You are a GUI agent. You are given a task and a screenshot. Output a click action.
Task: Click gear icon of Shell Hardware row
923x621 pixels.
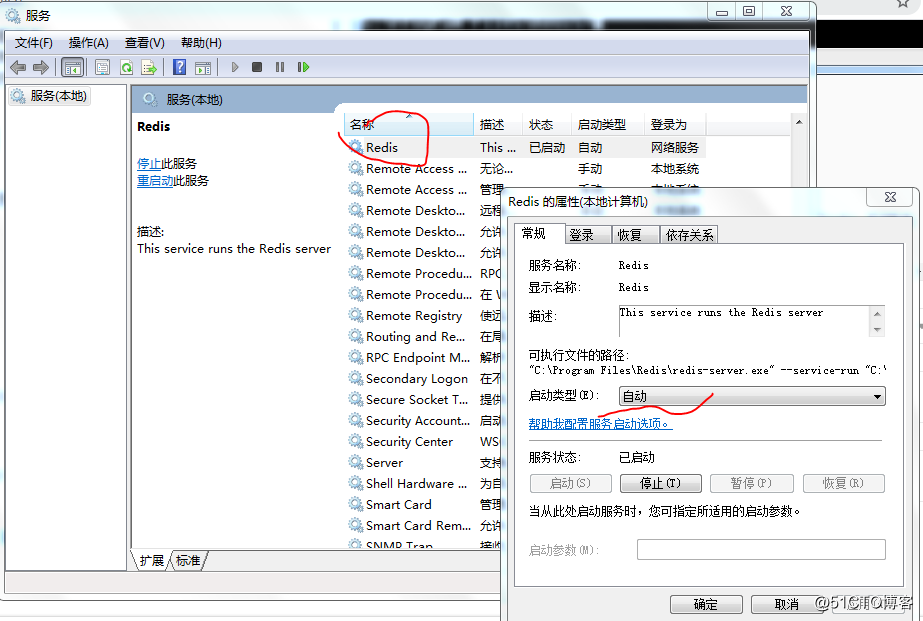(356, 483)
